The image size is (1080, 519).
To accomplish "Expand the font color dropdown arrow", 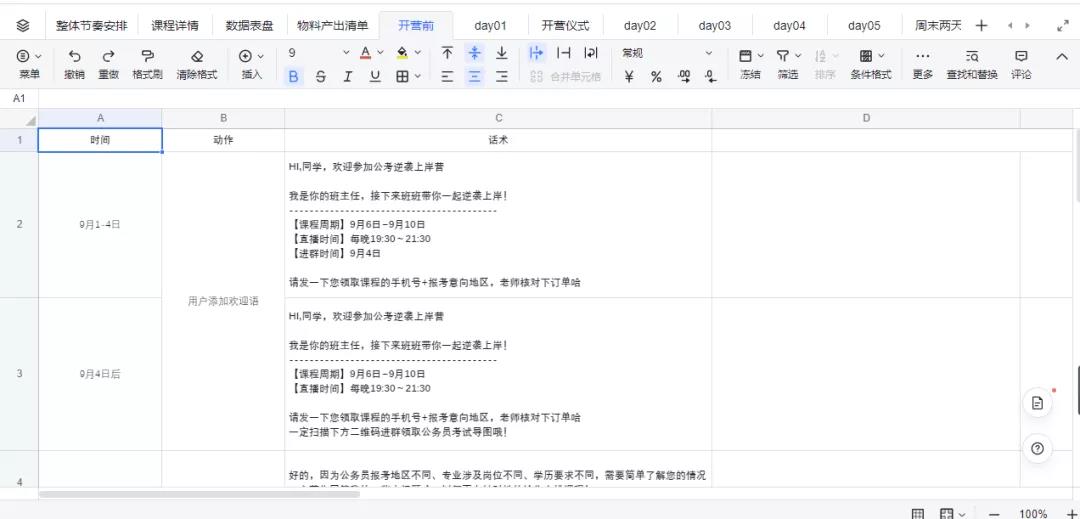I will 380,53.
